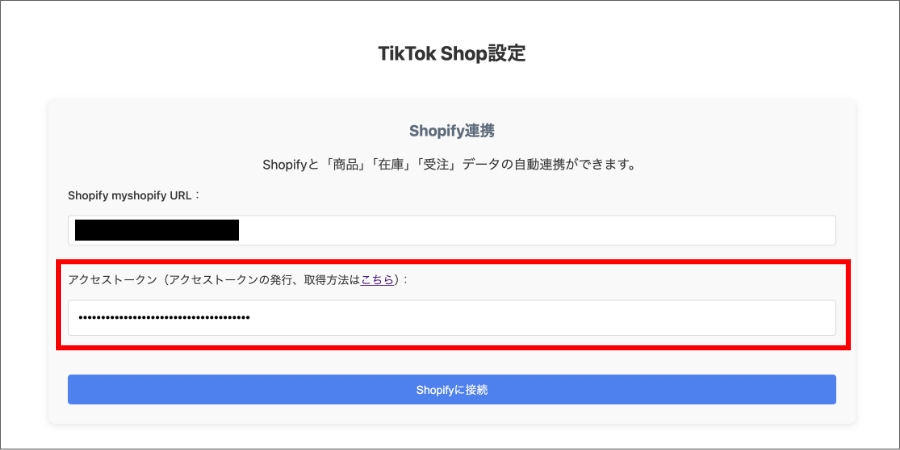The image size is (900, 450).
Task: Click the blue Shopifyに接続 button
Action: (452, 390)
